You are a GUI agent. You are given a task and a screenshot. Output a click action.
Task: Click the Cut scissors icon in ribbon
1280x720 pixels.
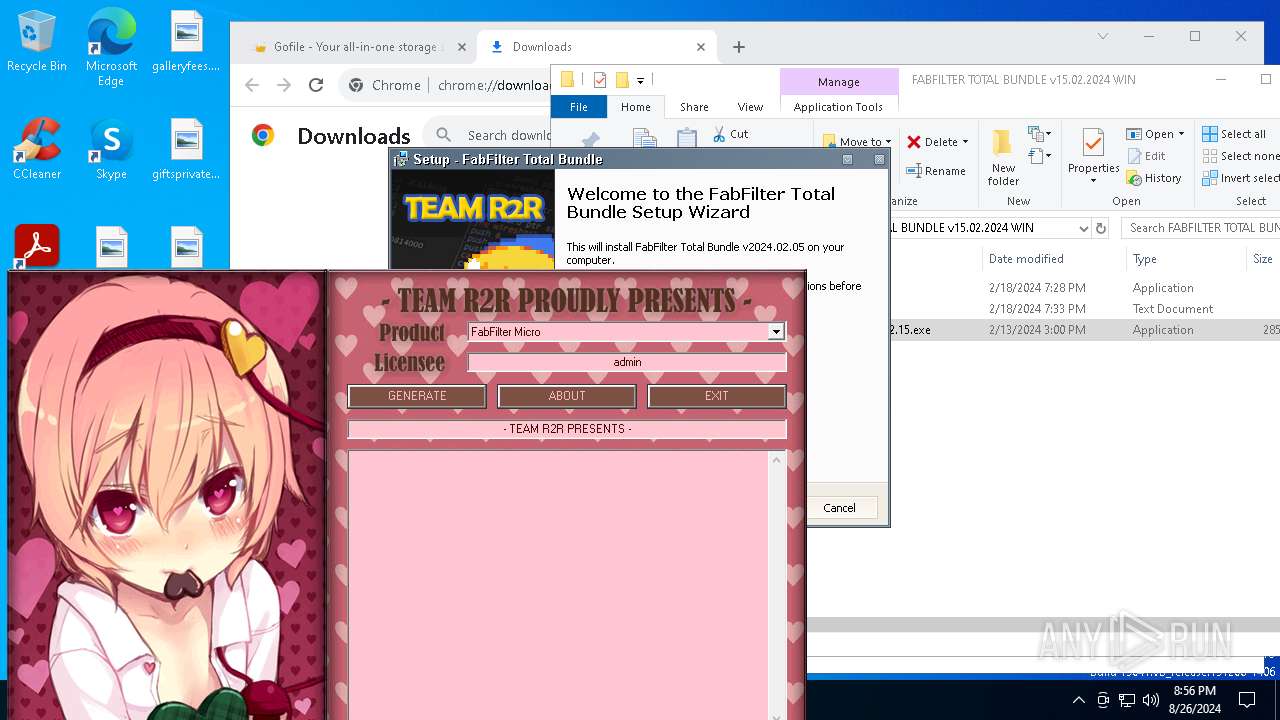pos(720,134)
